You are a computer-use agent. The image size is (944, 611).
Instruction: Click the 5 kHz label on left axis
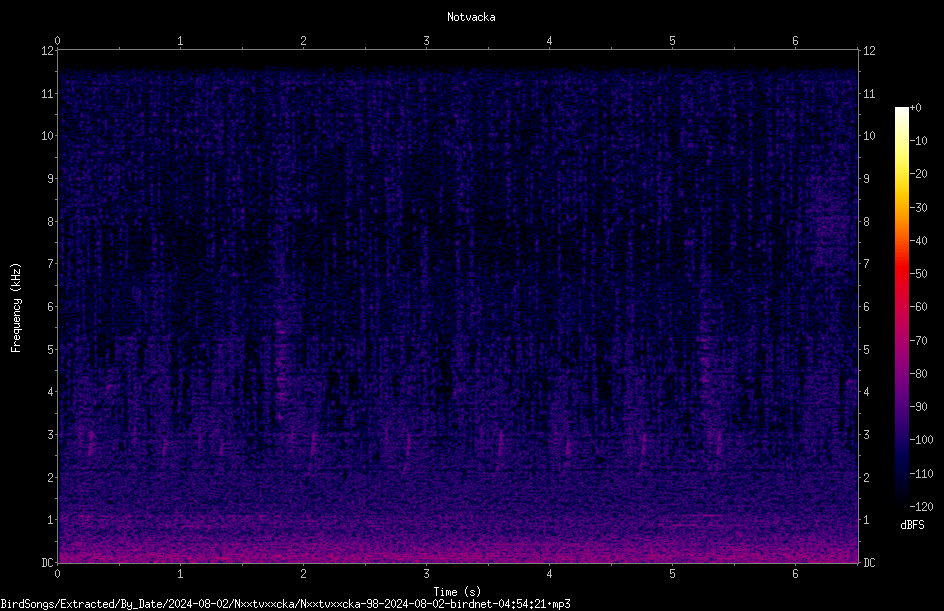[x=51, y=350]
